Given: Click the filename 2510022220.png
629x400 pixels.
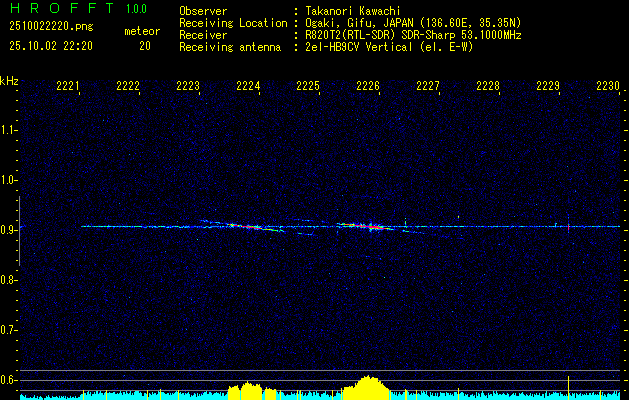Looking at the screenshot, I should pos(51,27).
